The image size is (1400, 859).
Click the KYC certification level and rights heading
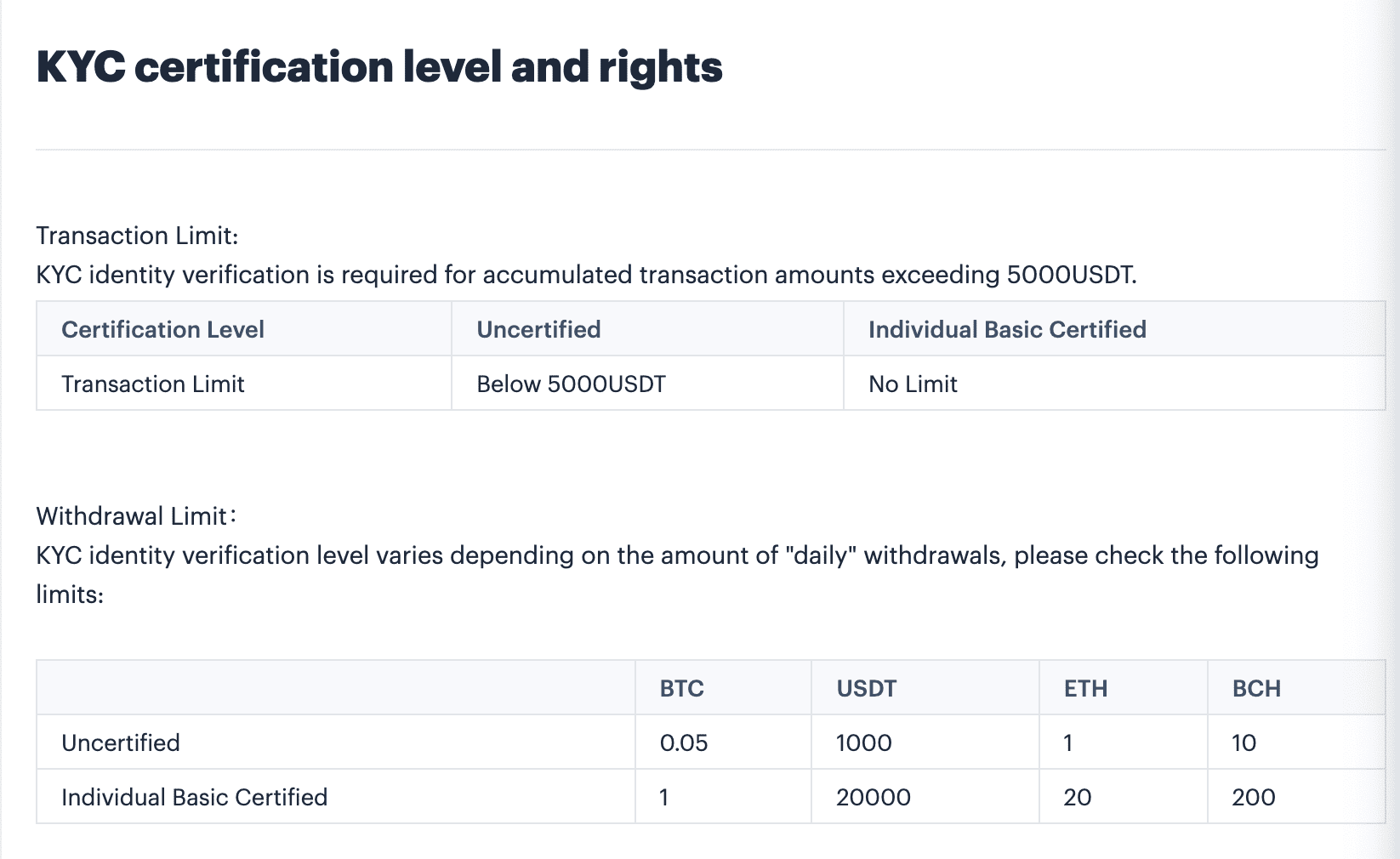pyautogui.click(x=379, y=67)
